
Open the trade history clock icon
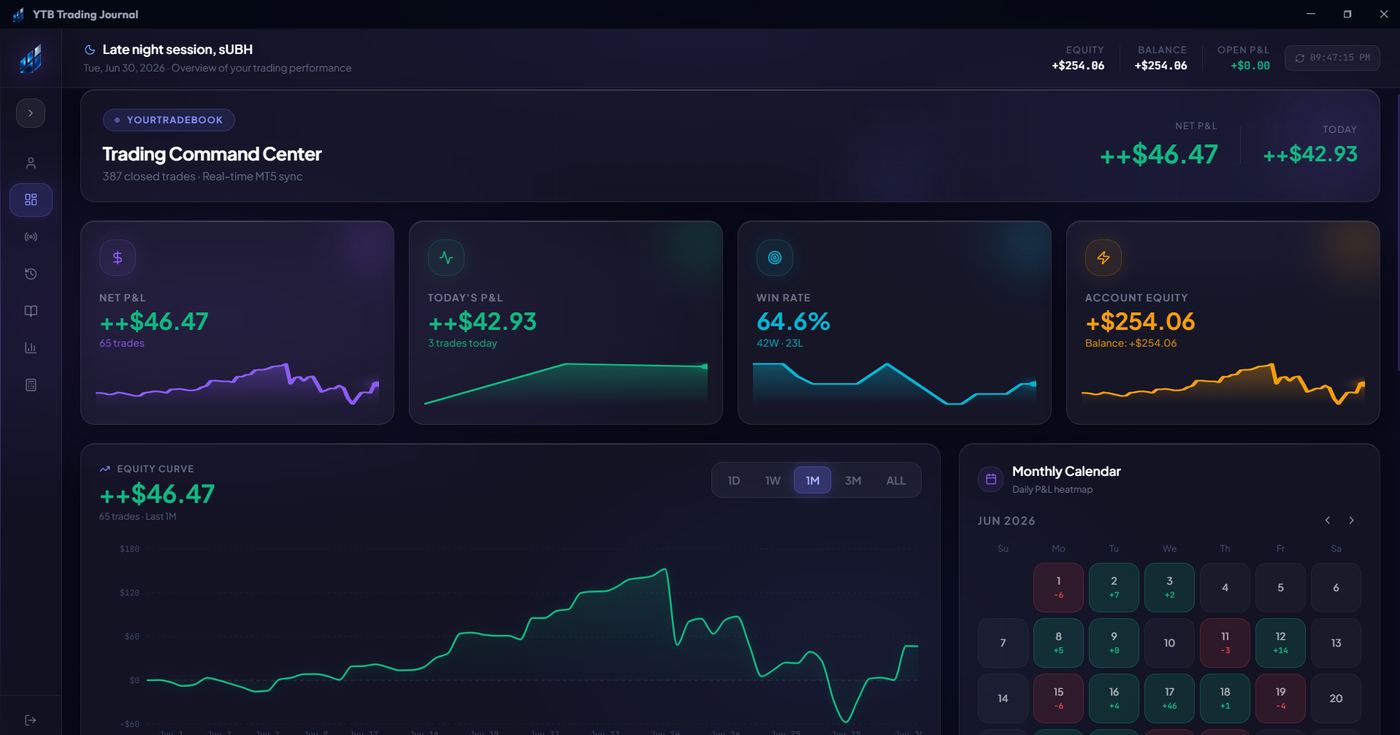[31, 274]
